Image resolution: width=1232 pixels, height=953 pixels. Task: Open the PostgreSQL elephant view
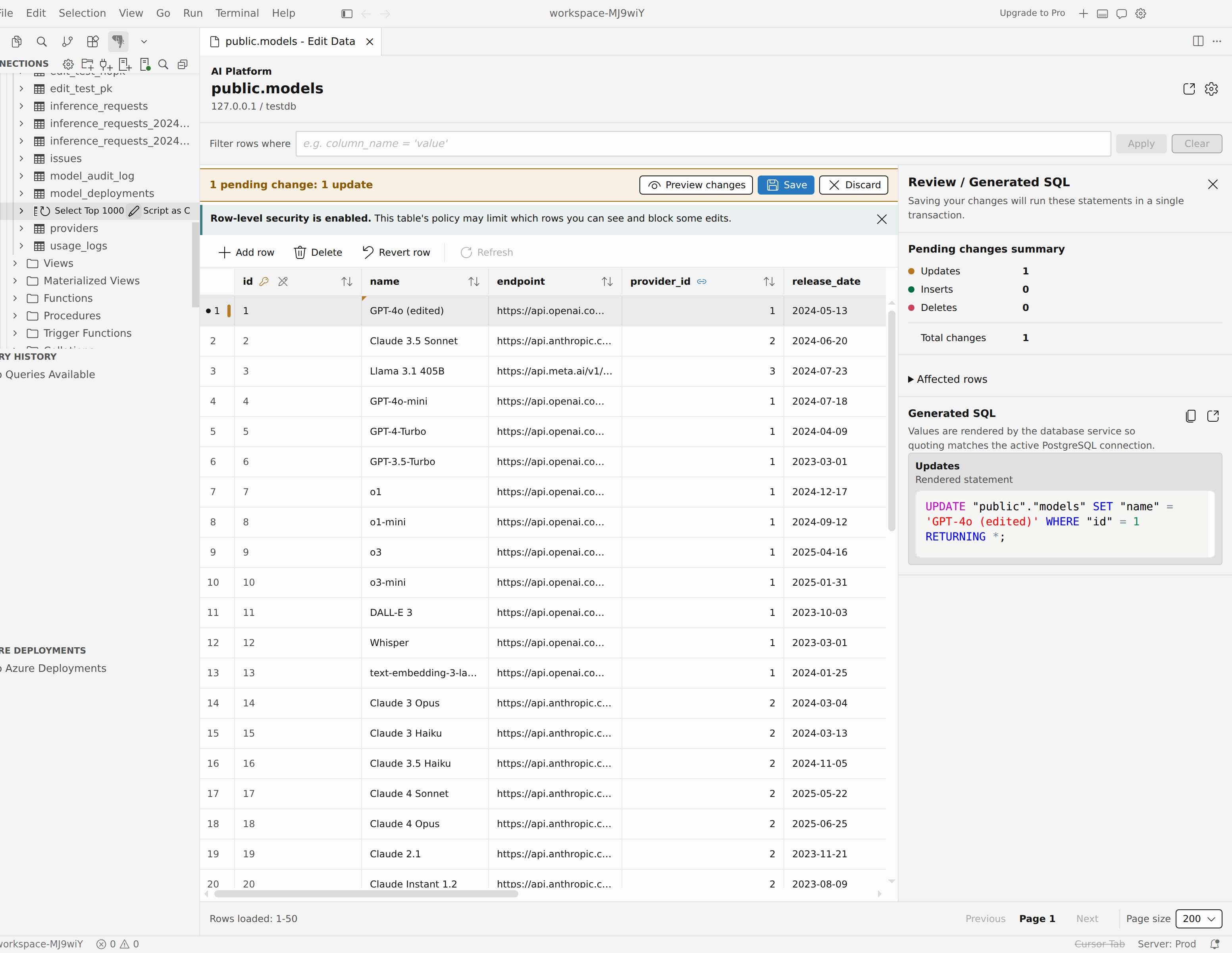[118, 41]
